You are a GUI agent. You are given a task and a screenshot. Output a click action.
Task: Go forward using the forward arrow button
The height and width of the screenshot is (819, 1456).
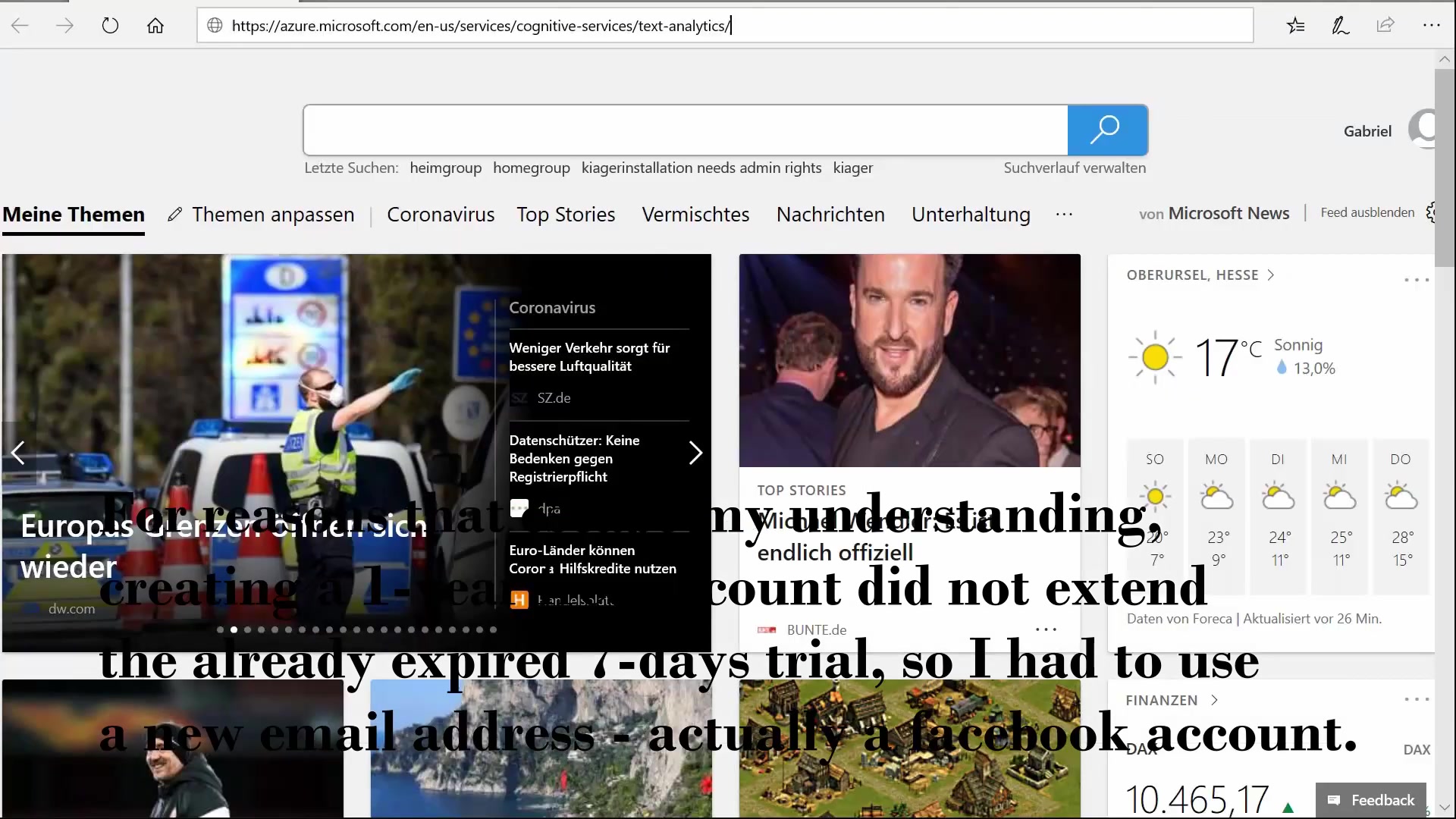coord(65,26)
